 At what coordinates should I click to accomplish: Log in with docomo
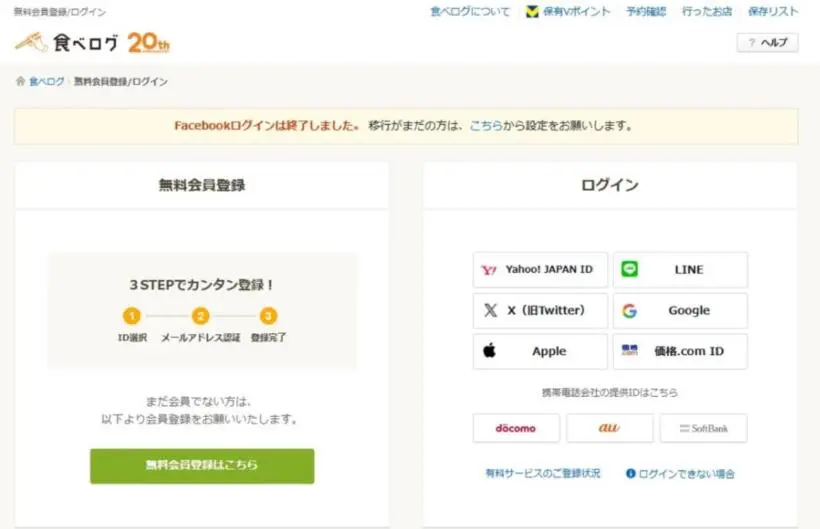[516, 428]
